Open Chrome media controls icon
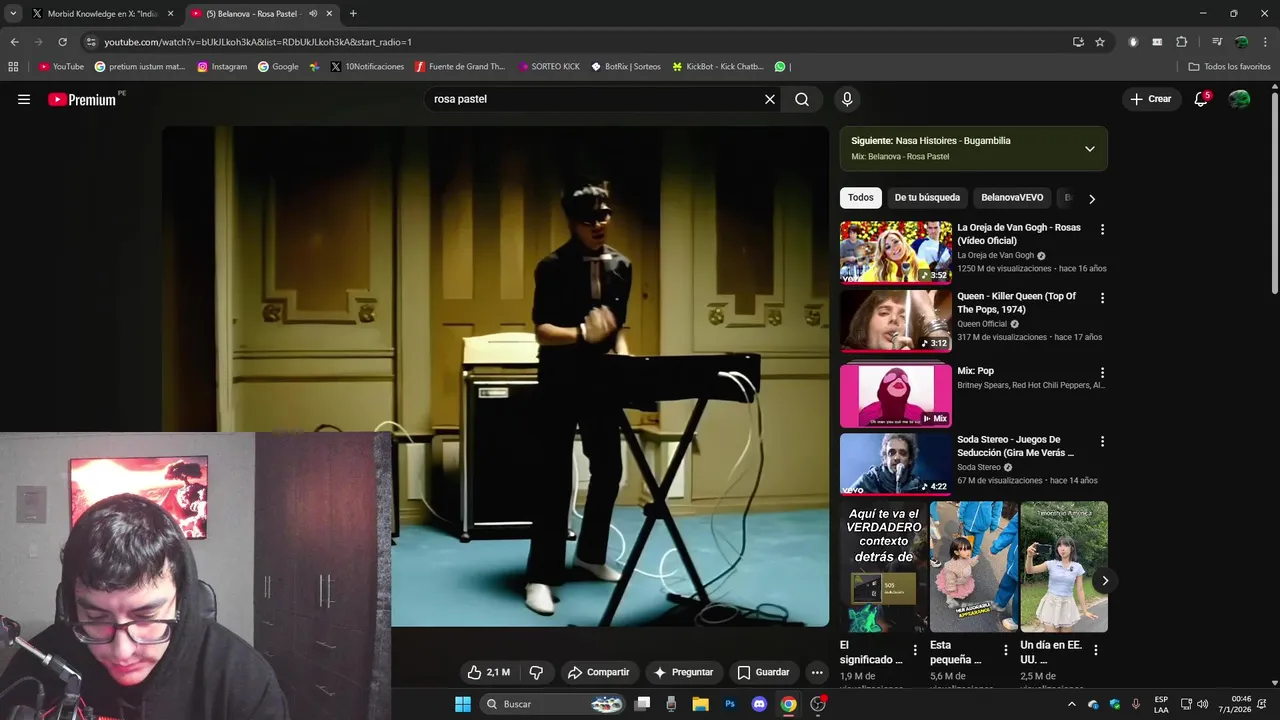1280x720 pixels. click(x=1217, y=42)
